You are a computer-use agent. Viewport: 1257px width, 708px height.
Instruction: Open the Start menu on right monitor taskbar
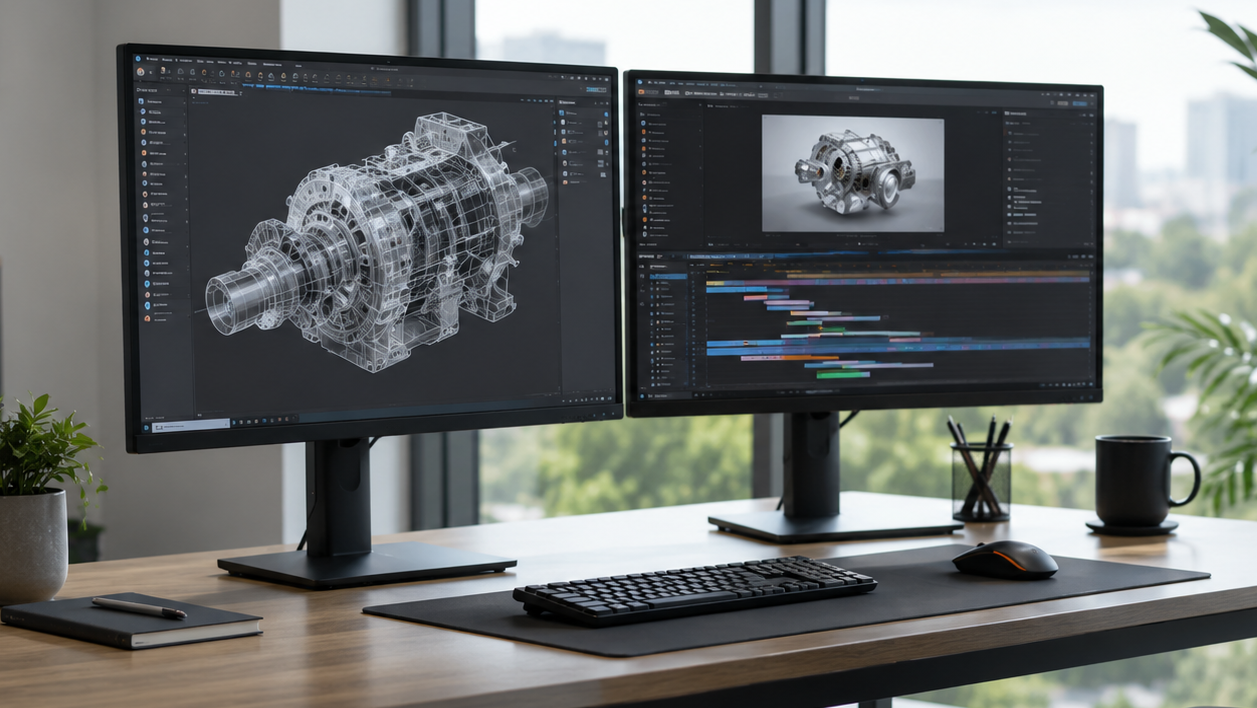tap(642, 396)
